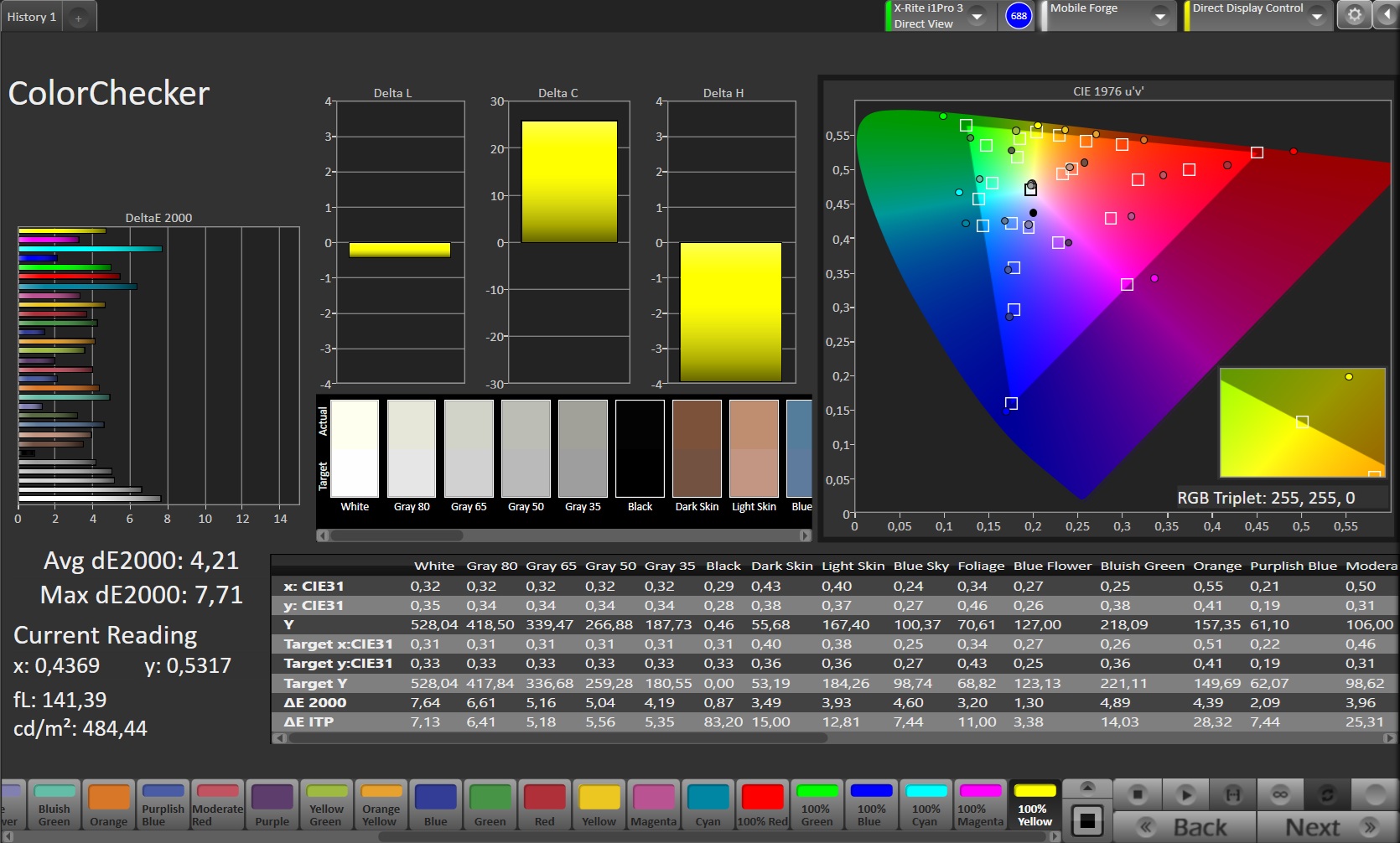The width and height of the screenshot is (1400, 843).
Task: Start reading with the play button
Action: pyautogui.click(x=1185, y=794)
